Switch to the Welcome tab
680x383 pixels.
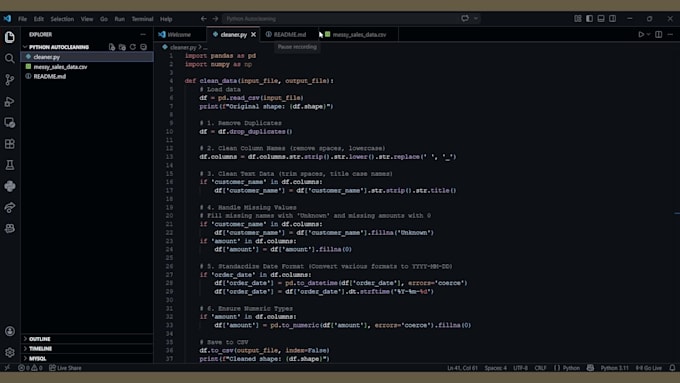(180, 34)
